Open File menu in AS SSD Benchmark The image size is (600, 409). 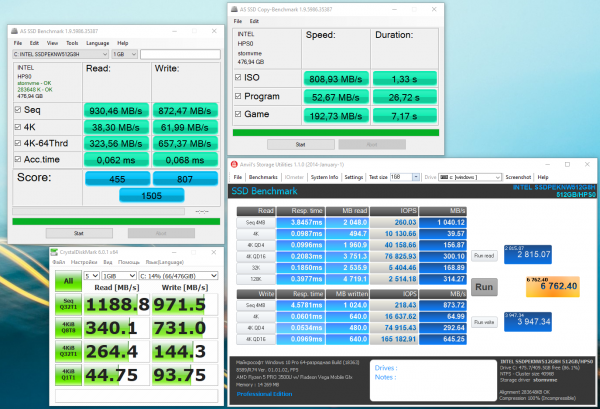[18, 43]
